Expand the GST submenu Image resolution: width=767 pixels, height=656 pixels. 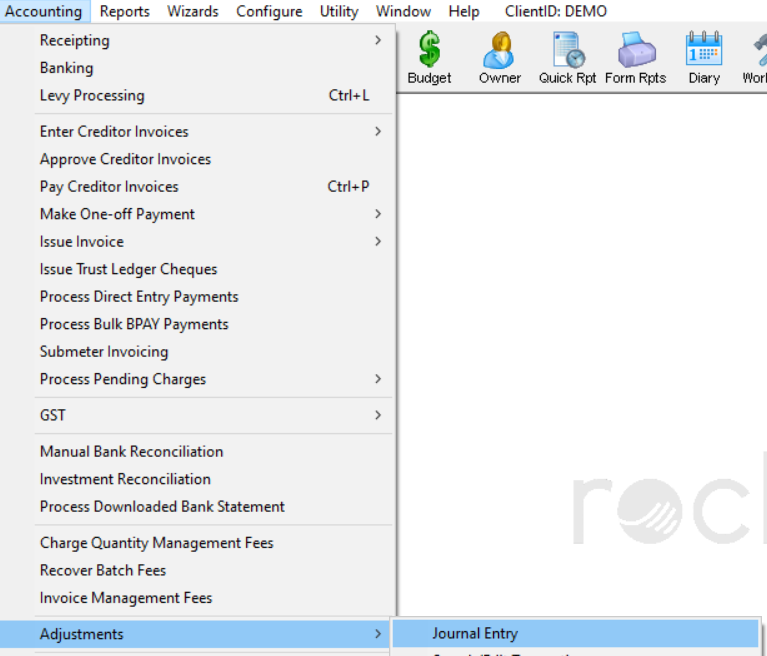(x=197, y=415)
